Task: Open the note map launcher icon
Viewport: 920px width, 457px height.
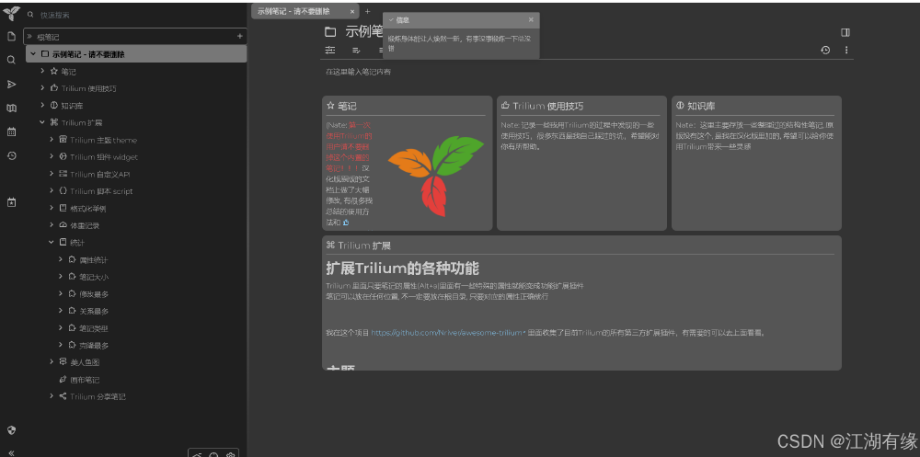Action: [11, 108]
